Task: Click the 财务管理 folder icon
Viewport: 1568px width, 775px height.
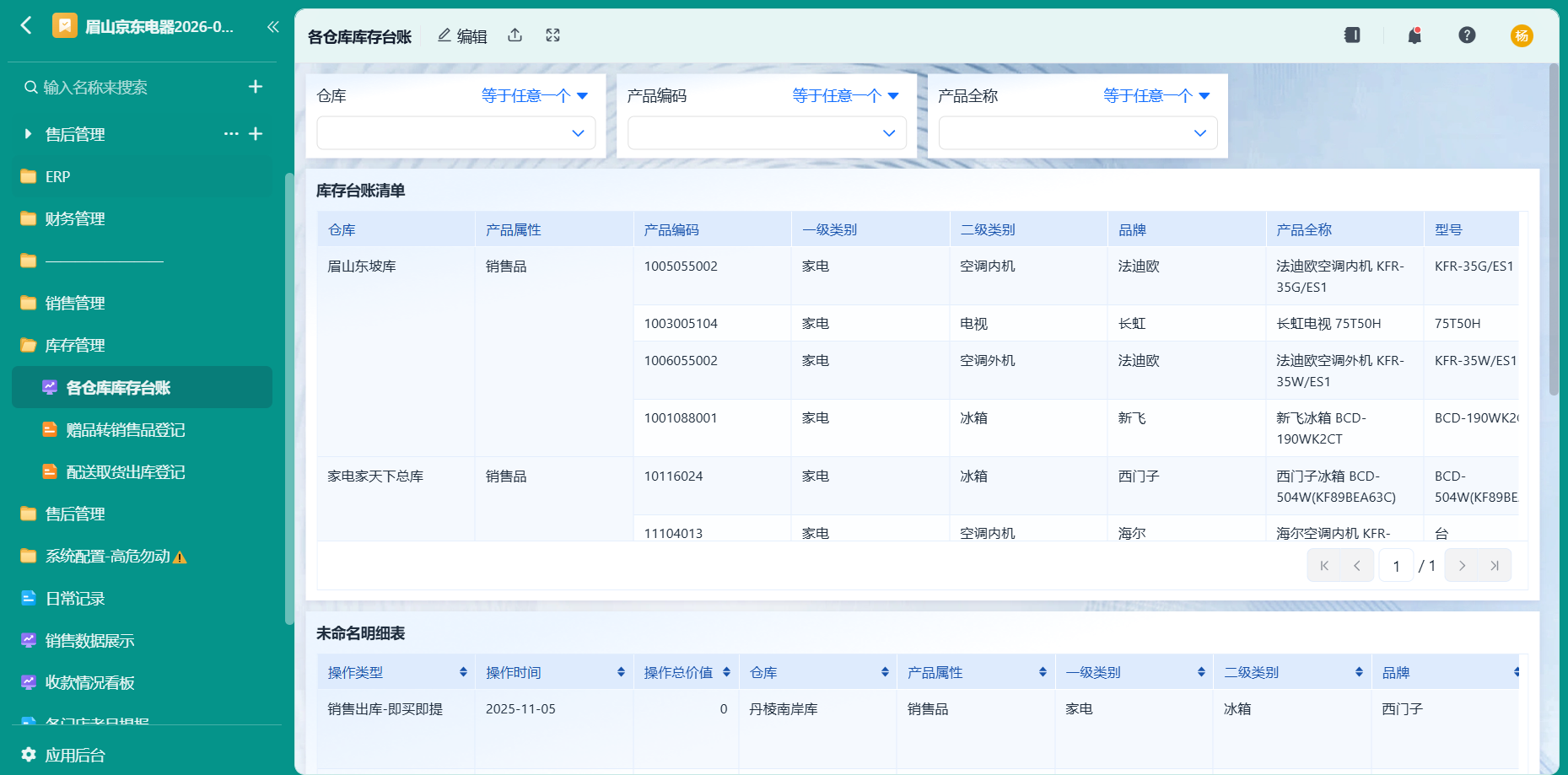Action: click(x=29, y=218)
